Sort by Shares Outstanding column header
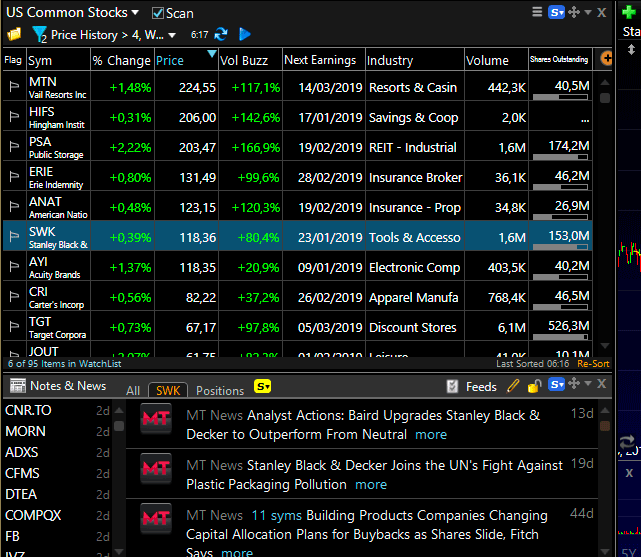This screenshot has height=557, width=641. pyautogui.click(x=560, y=60)
